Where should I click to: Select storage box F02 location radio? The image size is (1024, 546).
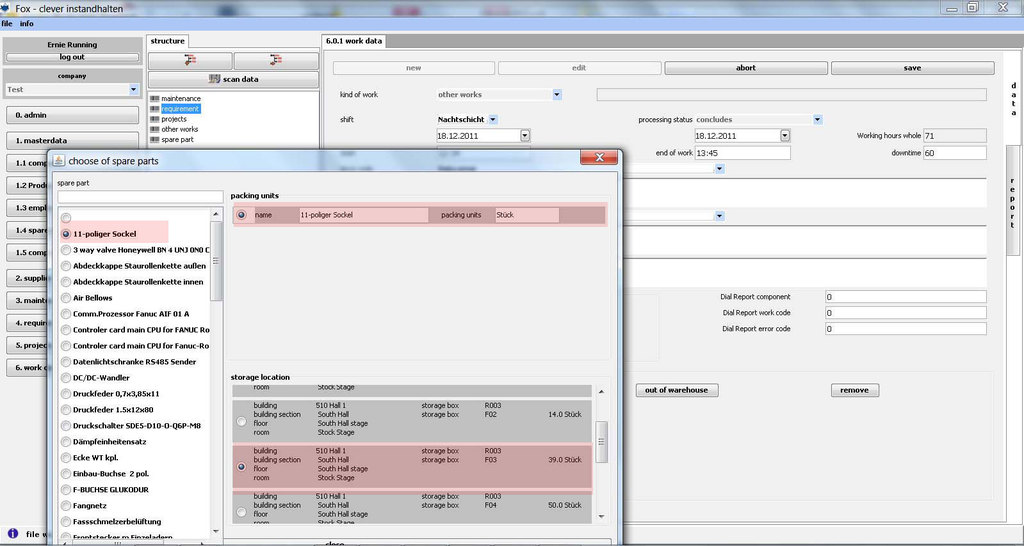[x=241, y=422]
